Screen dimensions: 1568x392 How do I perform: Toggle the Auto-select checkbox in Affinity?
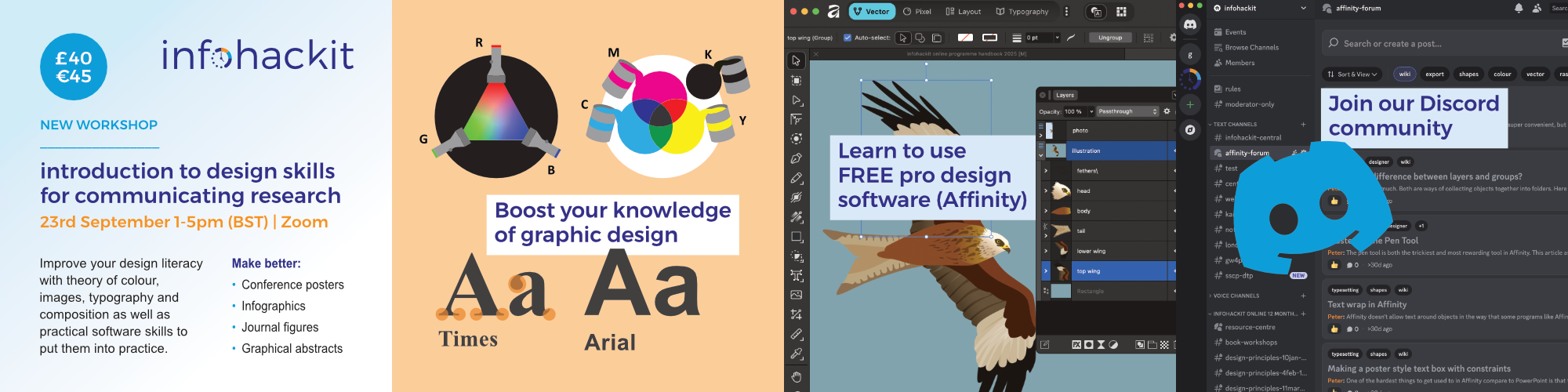[x=848, y=38]
